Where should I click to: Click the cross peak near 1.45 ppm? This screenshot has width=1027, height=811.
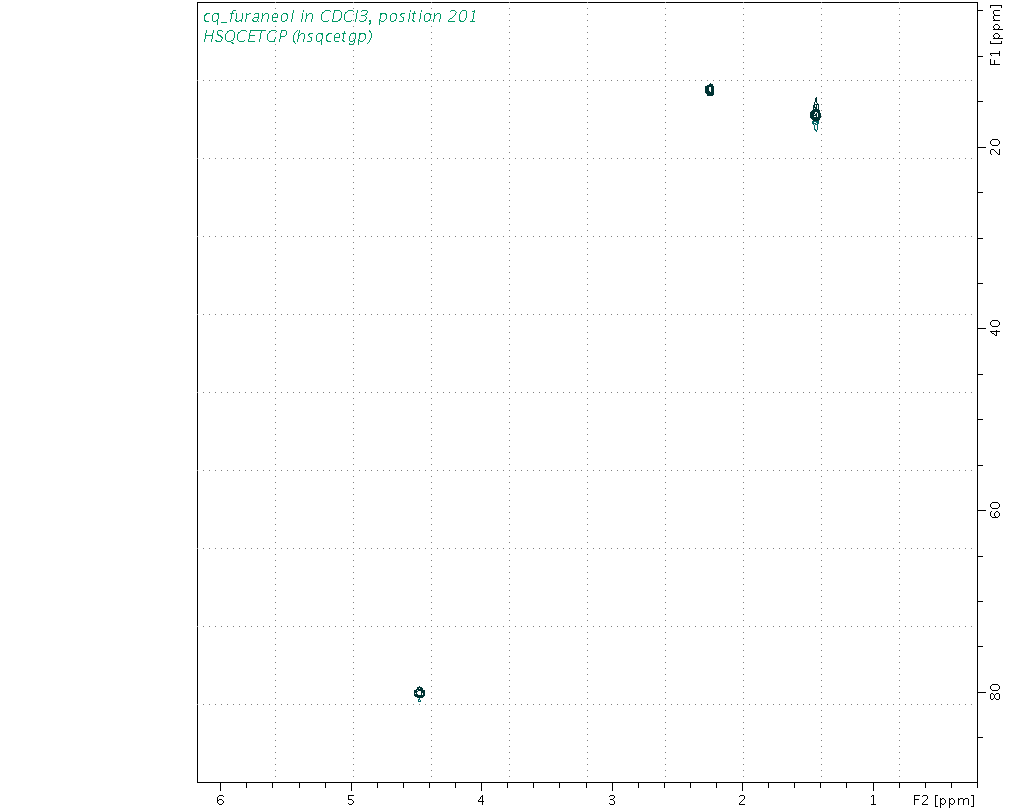pos(815,115)
